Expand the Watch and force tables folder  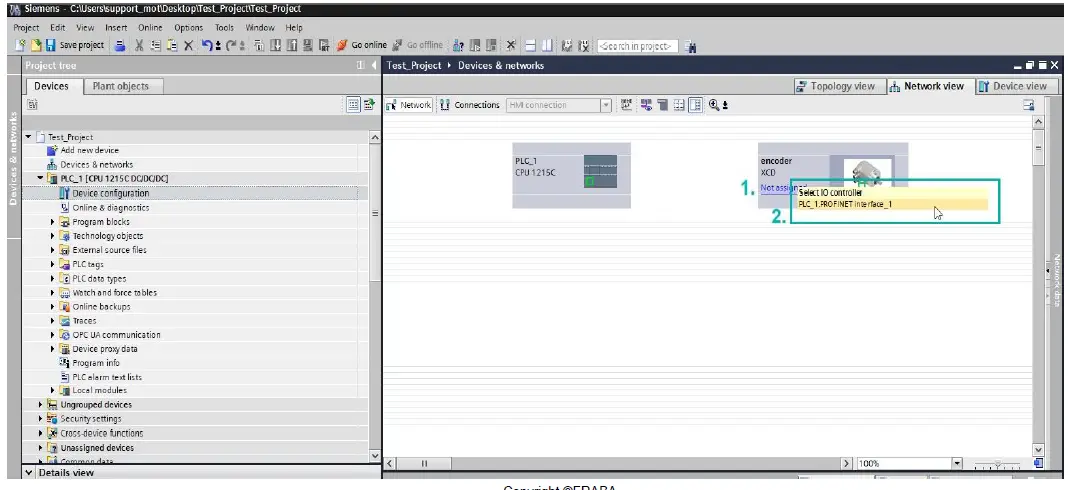click(x=53, y=293)
